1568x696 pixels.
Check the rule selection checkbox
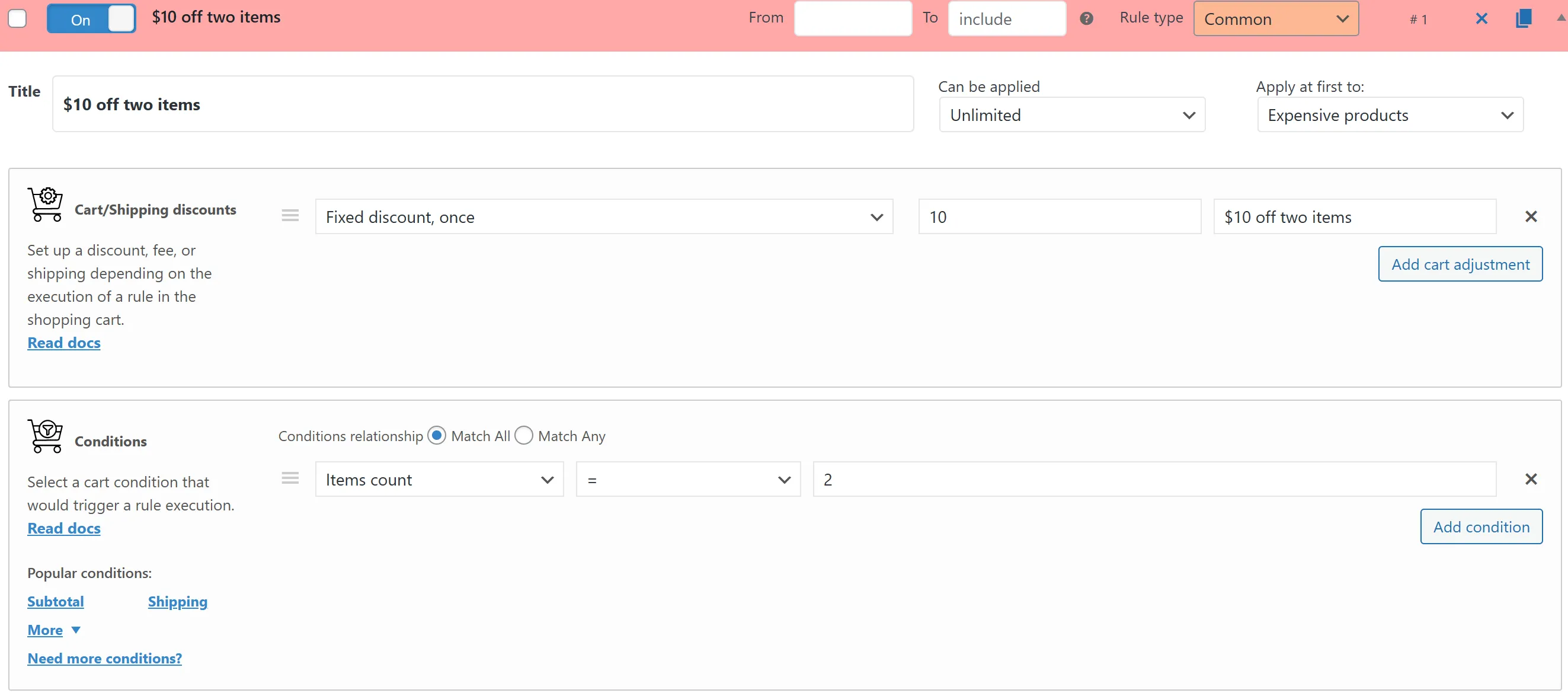click(x=17, y=19)
